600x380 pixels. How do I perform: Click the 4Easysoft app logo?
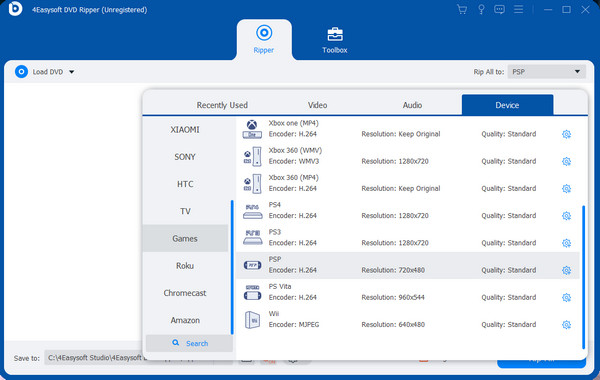(x=15, y=8)
